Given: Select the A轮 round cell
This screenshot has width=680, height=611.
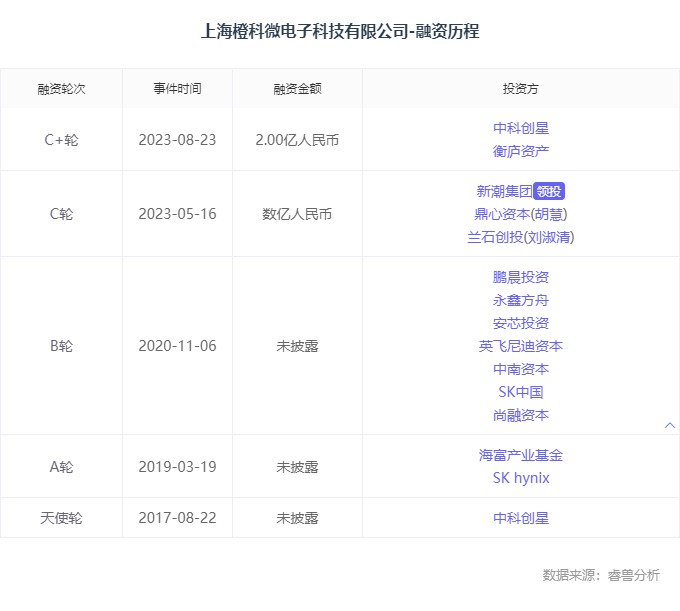Looking at the screenshot, I should (61, 467).
